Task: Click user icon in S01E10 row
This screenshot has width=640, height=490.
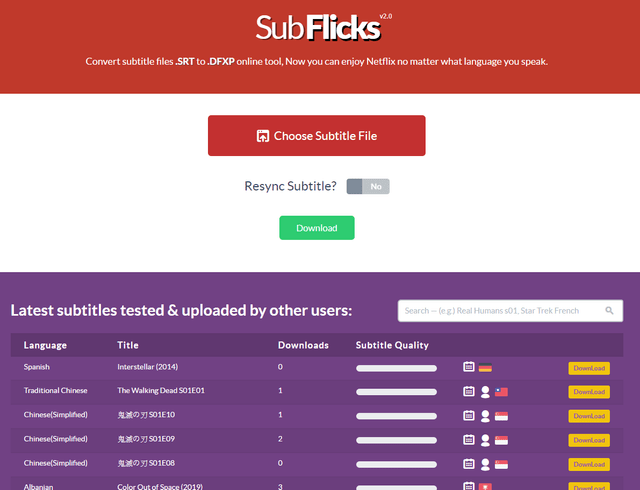Action: tap(485, 416)
